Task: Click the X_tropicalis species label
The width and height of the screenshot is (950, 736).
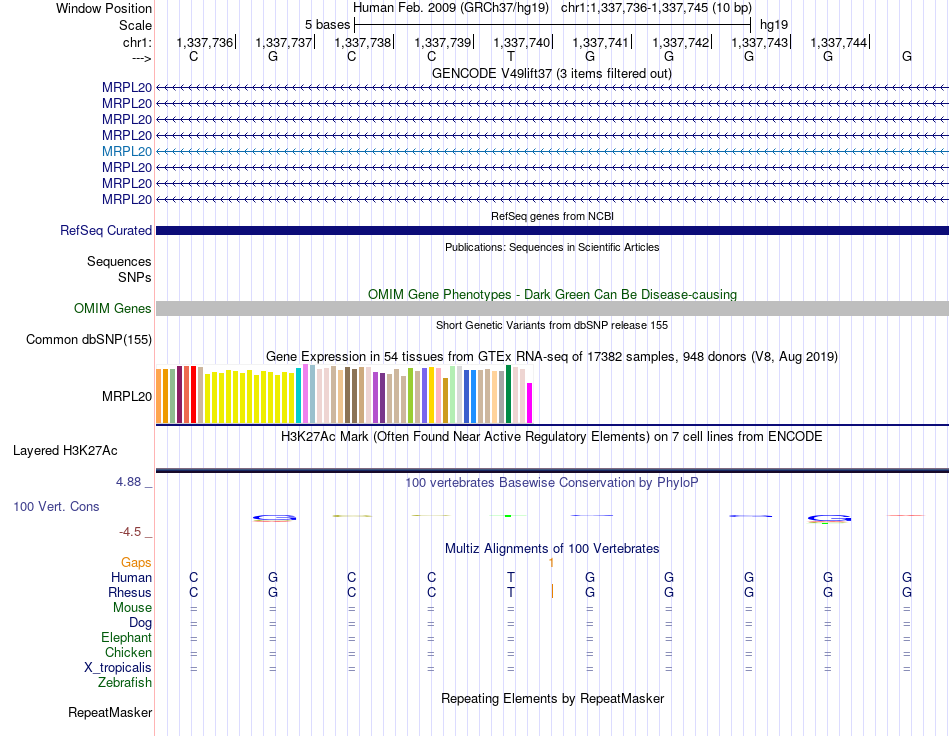Action: pos(118,668)
